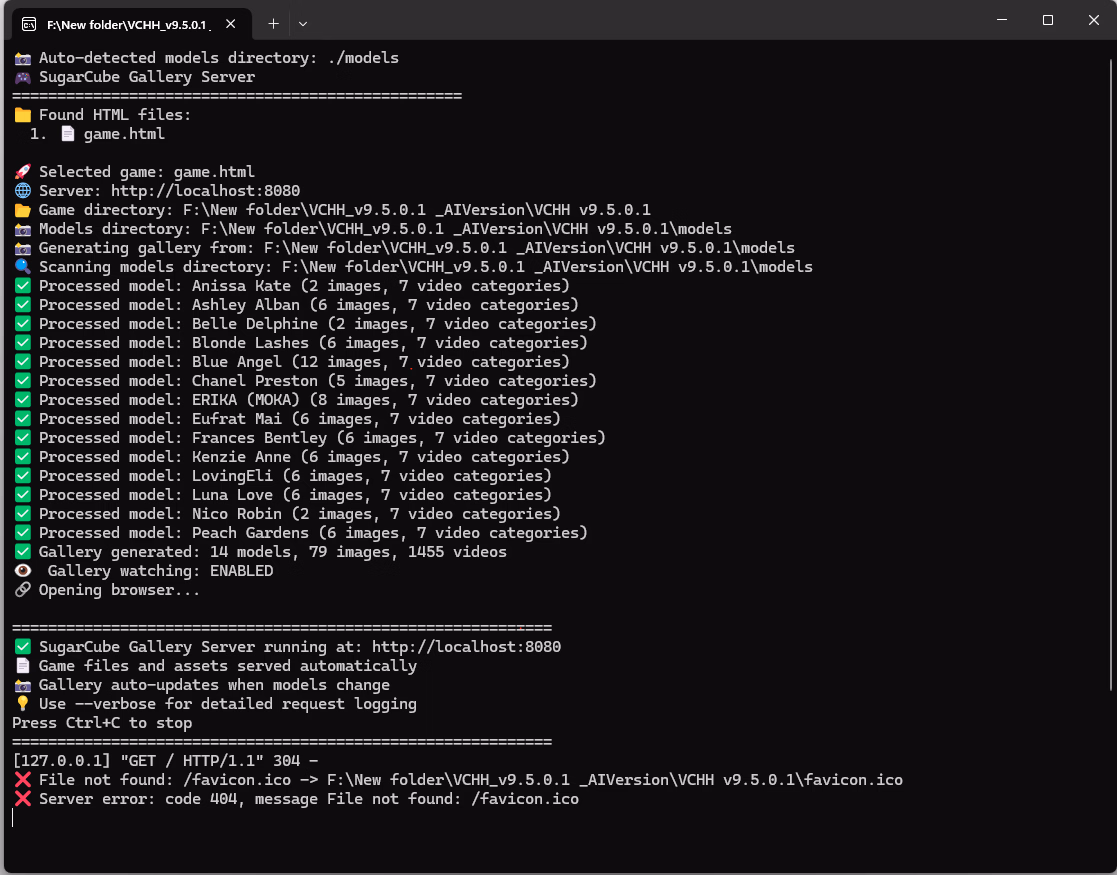
Task: Open a new terminal tab
Action: [x=273, y=24]
